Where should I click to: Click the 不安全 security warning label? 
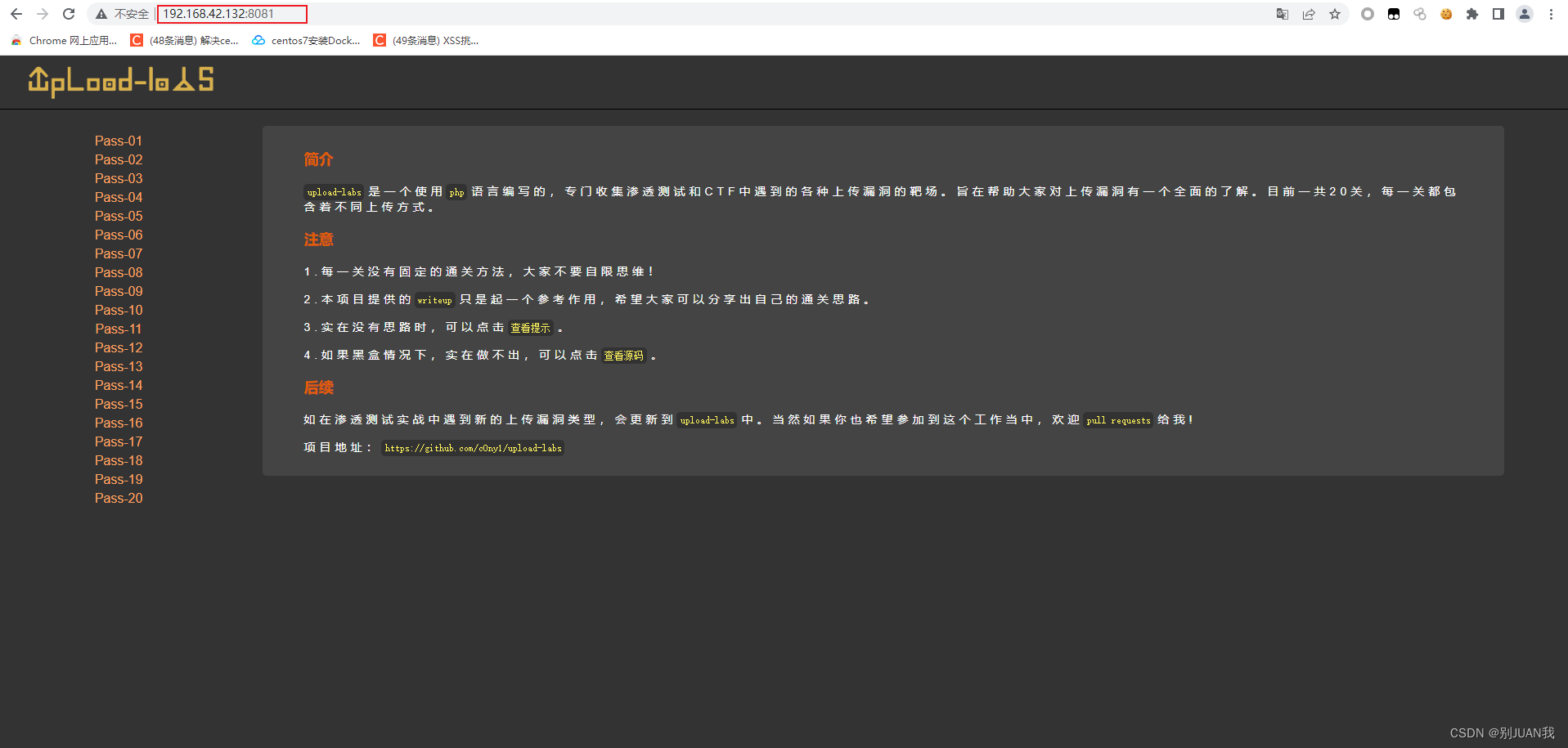click(x=129, y=14)
